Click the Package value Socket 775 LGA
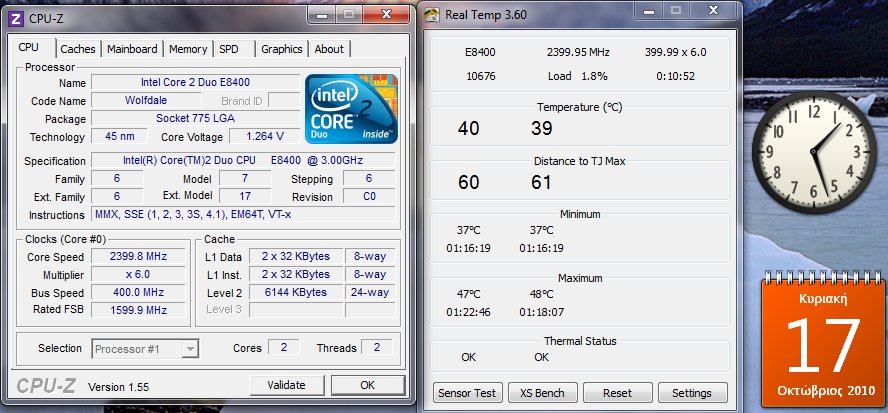 click(x=195, y=118)
